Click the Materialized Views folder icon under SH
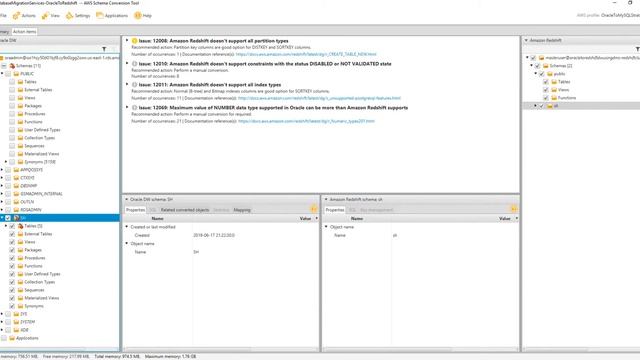Screen dimensions: 640x360 (x=20, y=298)
